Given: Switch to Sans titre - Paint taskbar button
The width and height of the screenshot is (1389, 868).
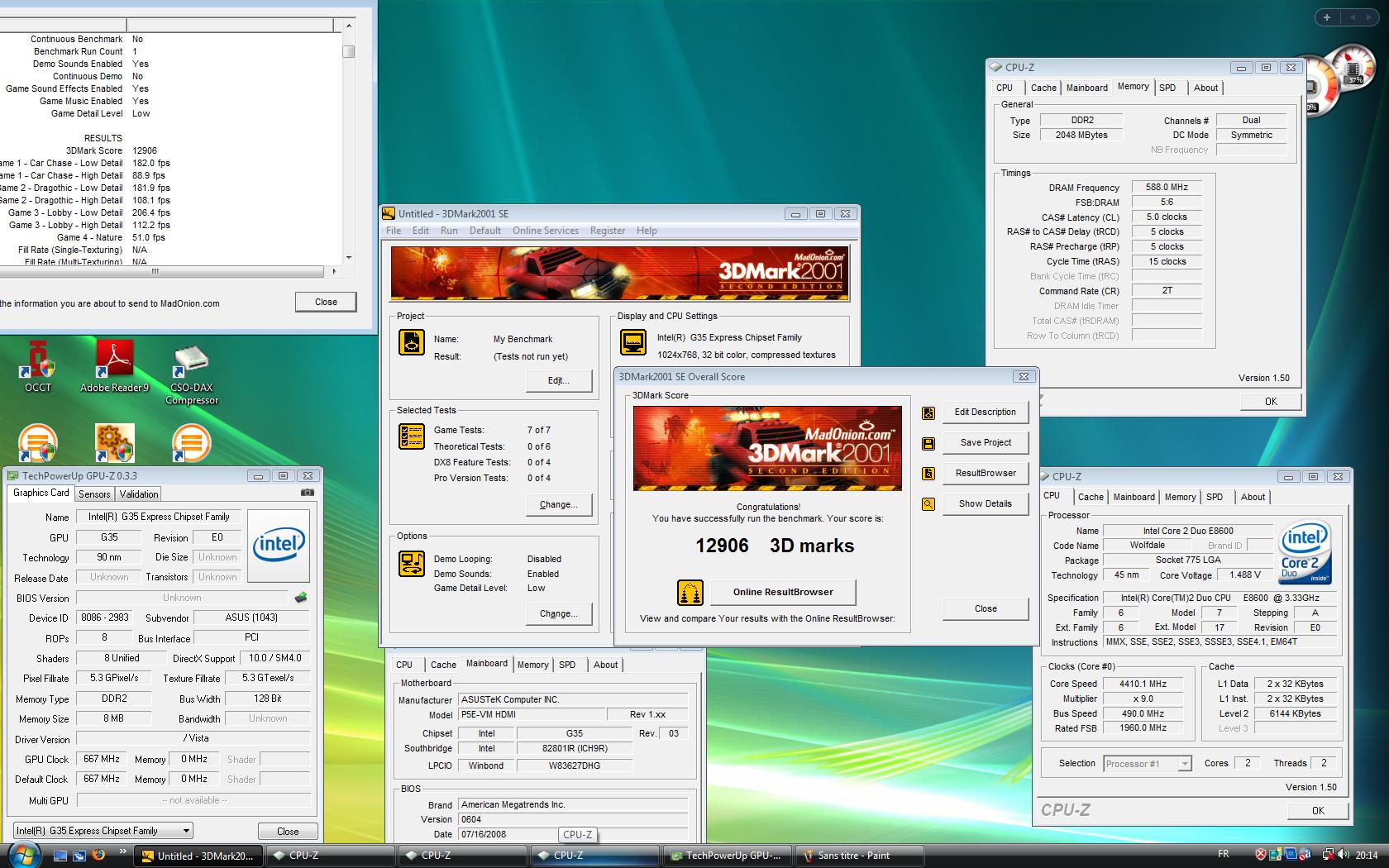Looking at the screenshot, I should pos(860,856).
